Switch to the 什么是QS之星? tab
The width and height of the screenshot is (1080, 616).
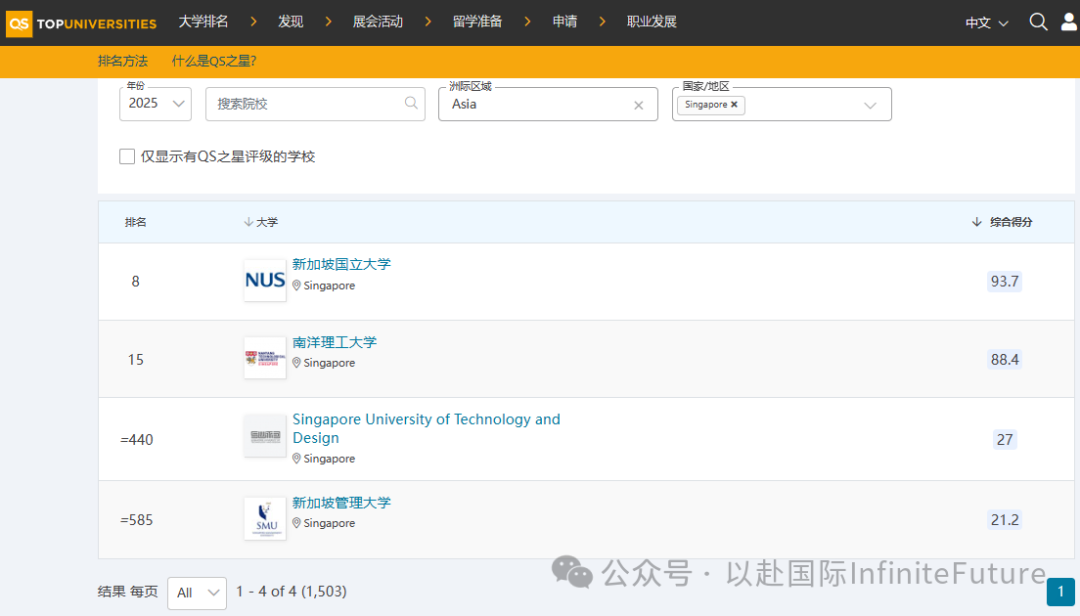pos(214,61)
